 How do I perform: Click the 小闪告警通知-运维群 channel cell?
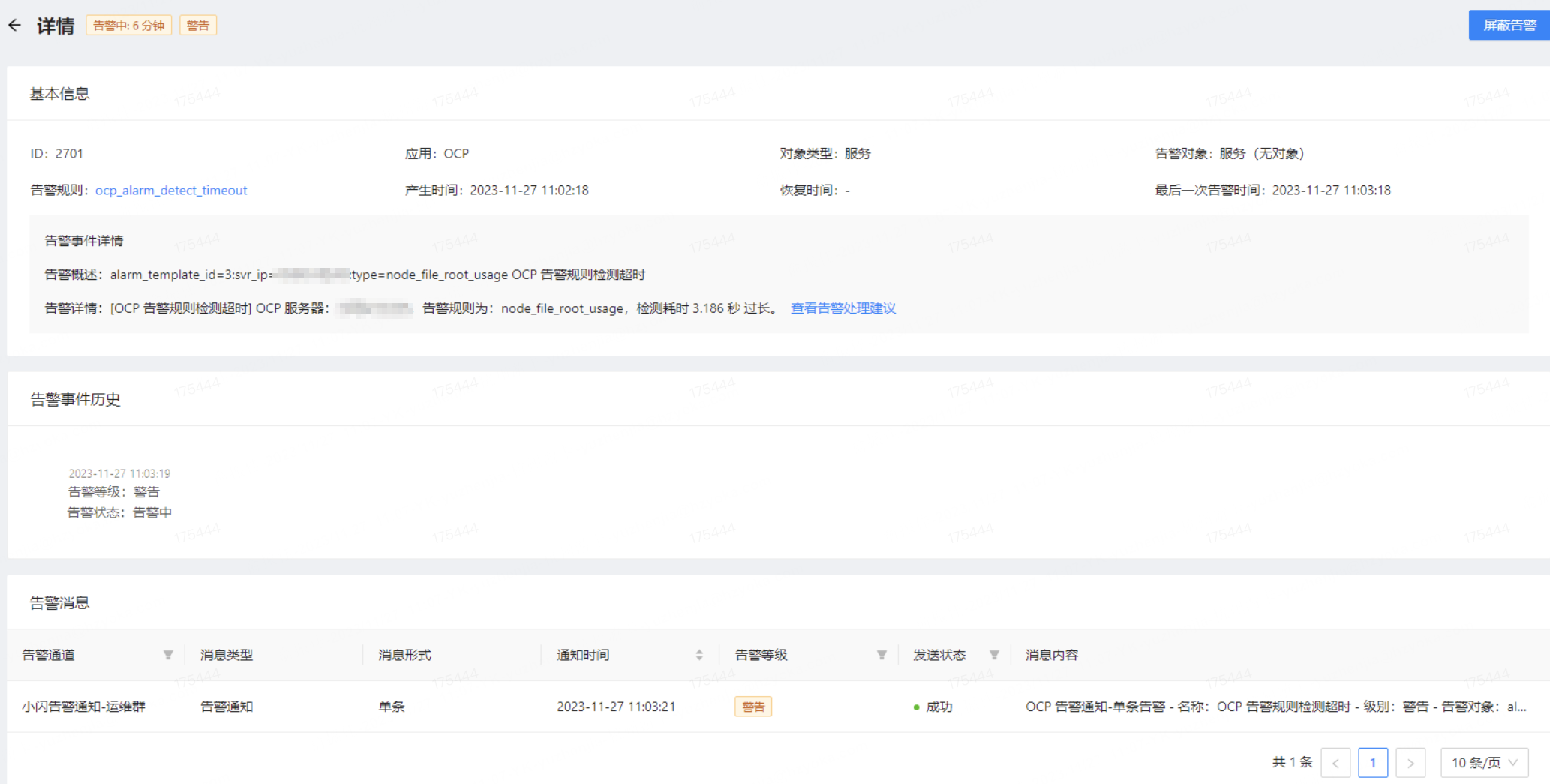coord(83,706)
